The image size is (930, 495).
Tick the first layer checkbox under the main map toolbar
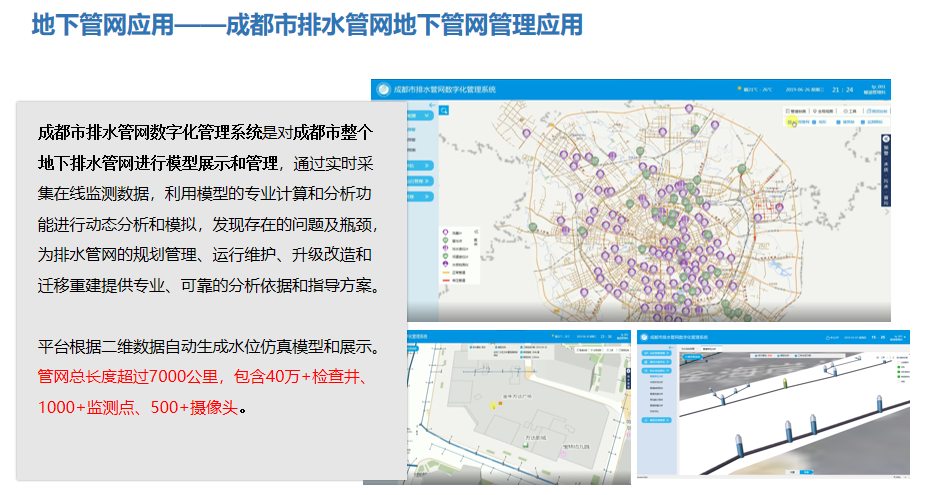coord(790,122)
